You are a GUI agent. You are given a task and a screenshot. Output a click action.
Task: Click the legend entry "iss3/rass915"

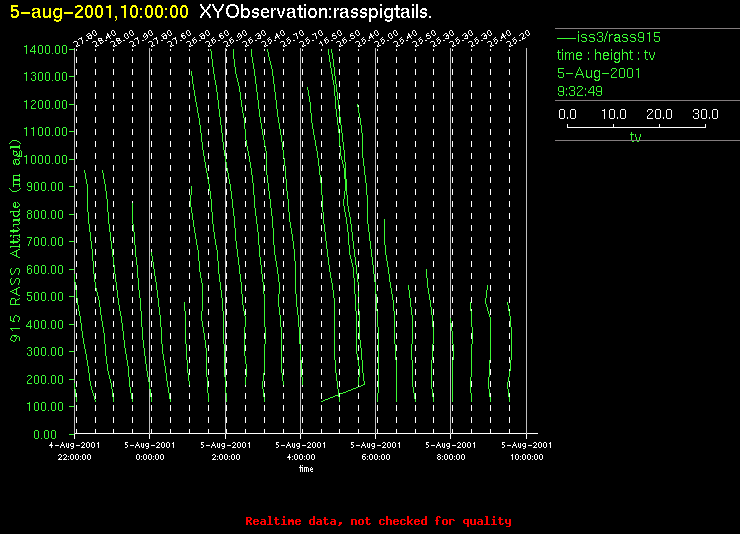(x=619, y=37)
